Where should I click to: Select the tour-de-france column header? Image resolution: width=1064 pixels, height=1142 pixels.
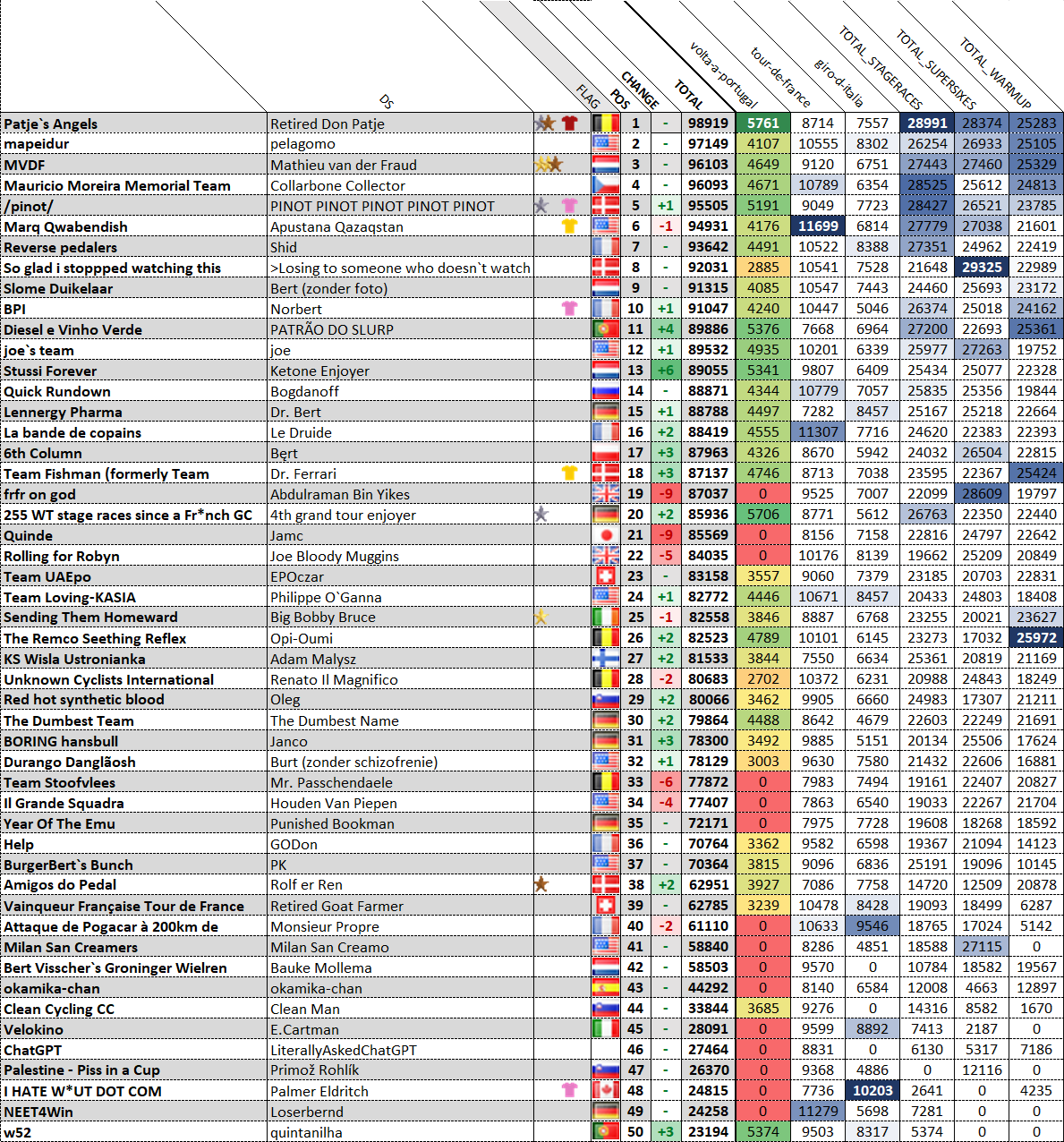[779, 76]
